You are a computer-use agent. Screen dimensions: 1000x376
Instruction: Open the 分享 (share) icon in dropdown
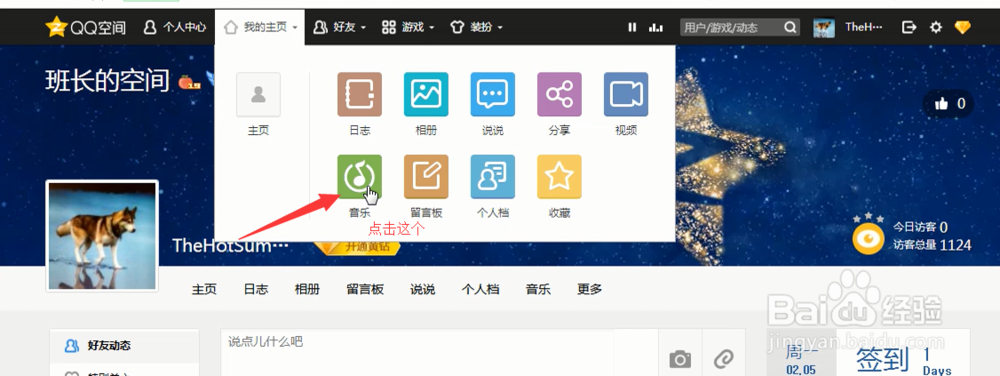pyautogui.click(x=559, y=94)
